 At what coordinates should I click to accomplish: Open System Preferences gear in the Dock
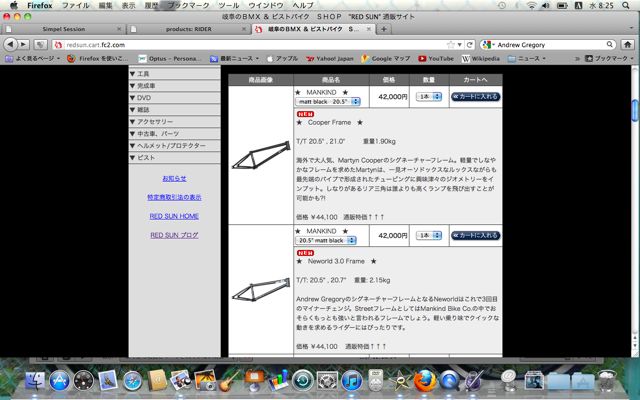327,381
